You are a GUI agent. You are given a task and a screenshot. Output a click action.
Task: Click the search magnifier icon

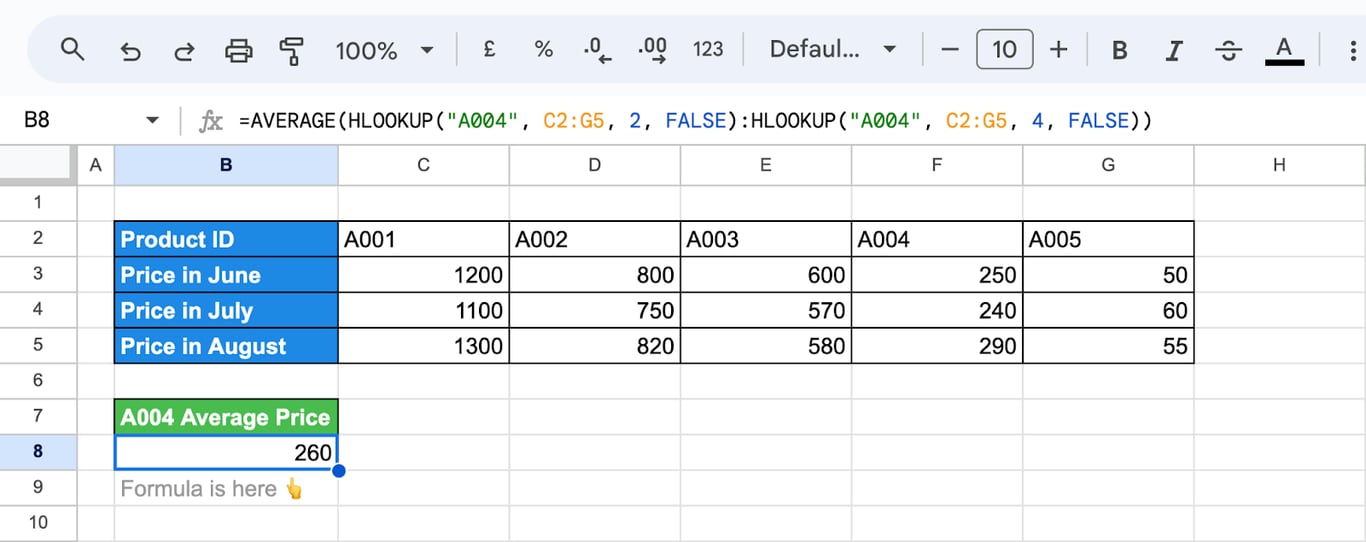tap(72, 49)
